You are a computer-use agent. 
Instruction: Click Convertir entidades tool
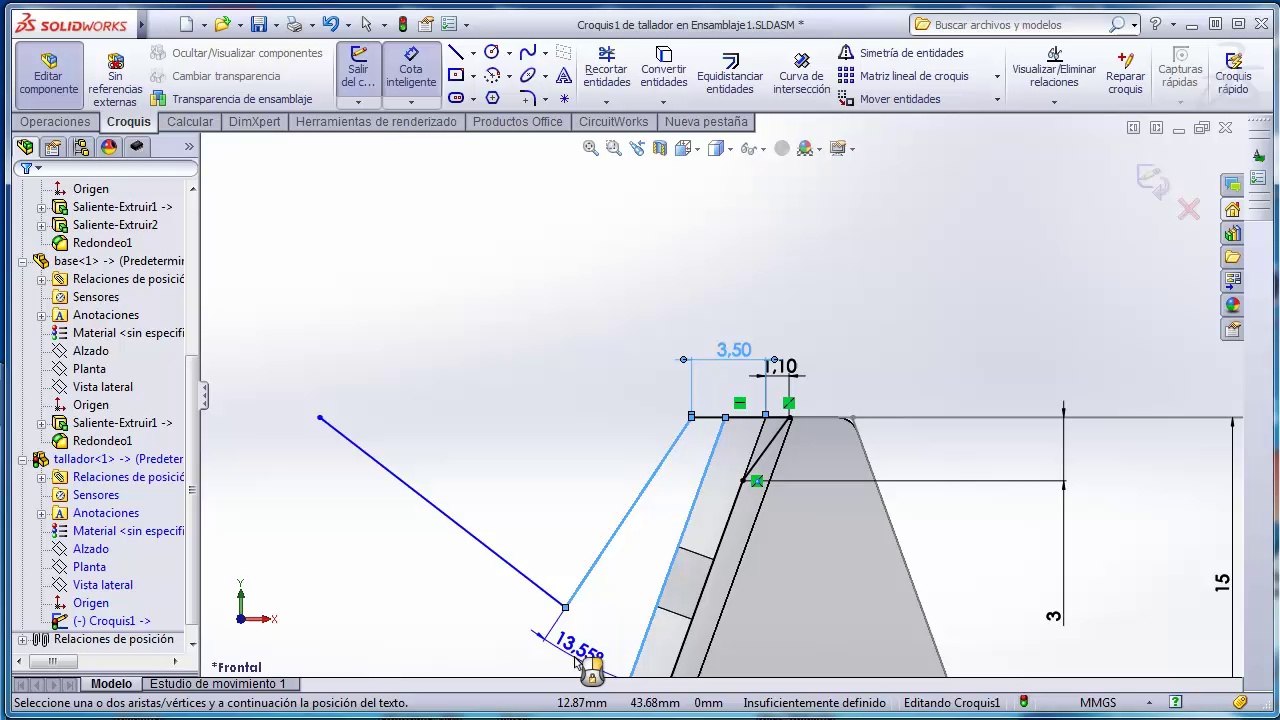(664, 67)
